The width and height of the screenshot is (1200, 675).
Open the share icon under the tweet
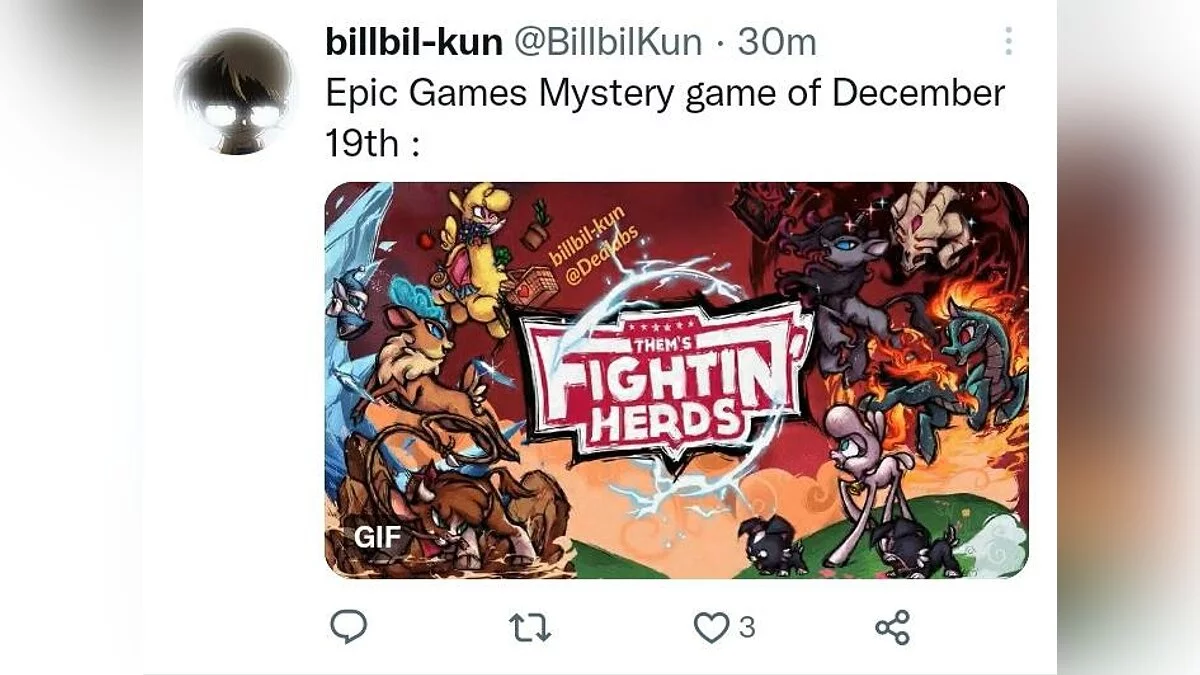point(892,628)
